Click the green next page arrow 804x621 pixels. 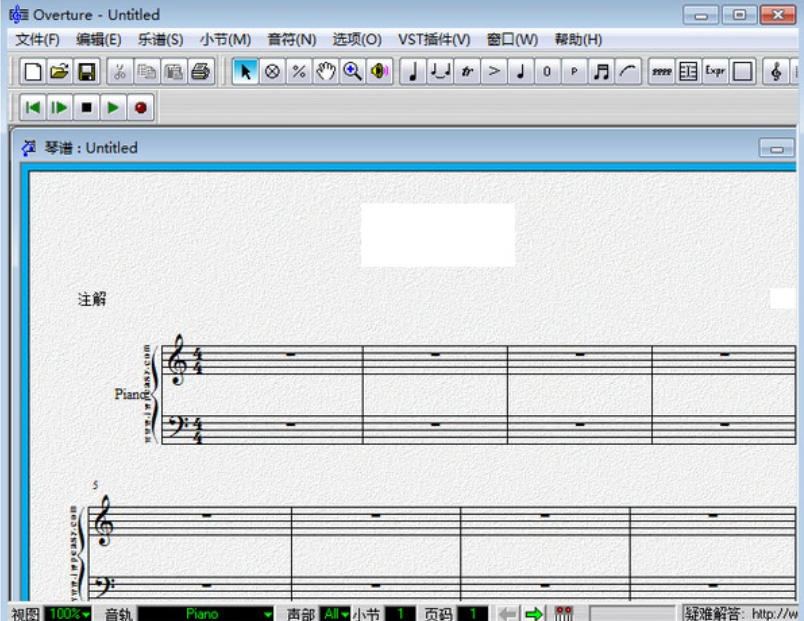[534, 613]
